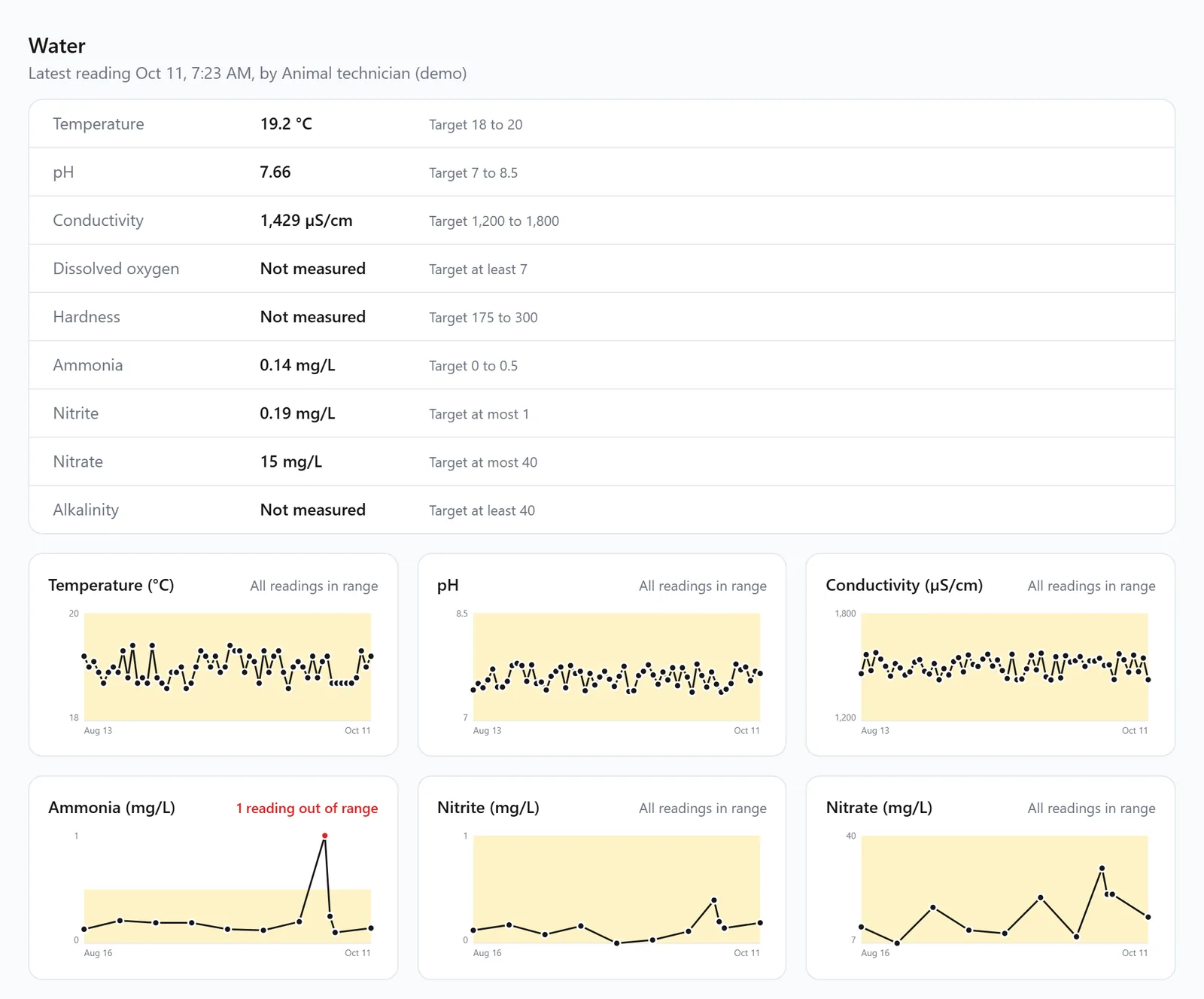
Task: Click '1 reading out of range' warning
Action: coord(307,808)
